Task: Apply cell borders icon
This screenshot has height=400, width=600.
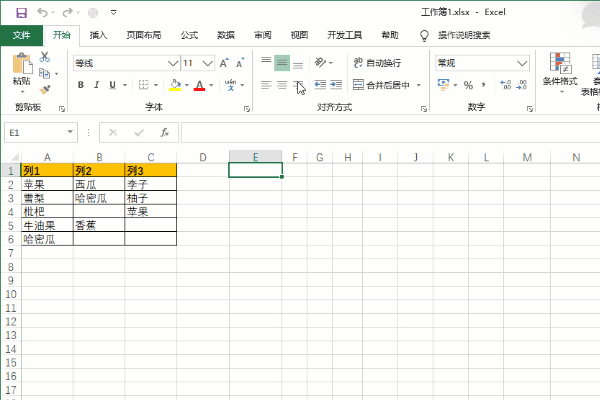Action: pos(143,85)
